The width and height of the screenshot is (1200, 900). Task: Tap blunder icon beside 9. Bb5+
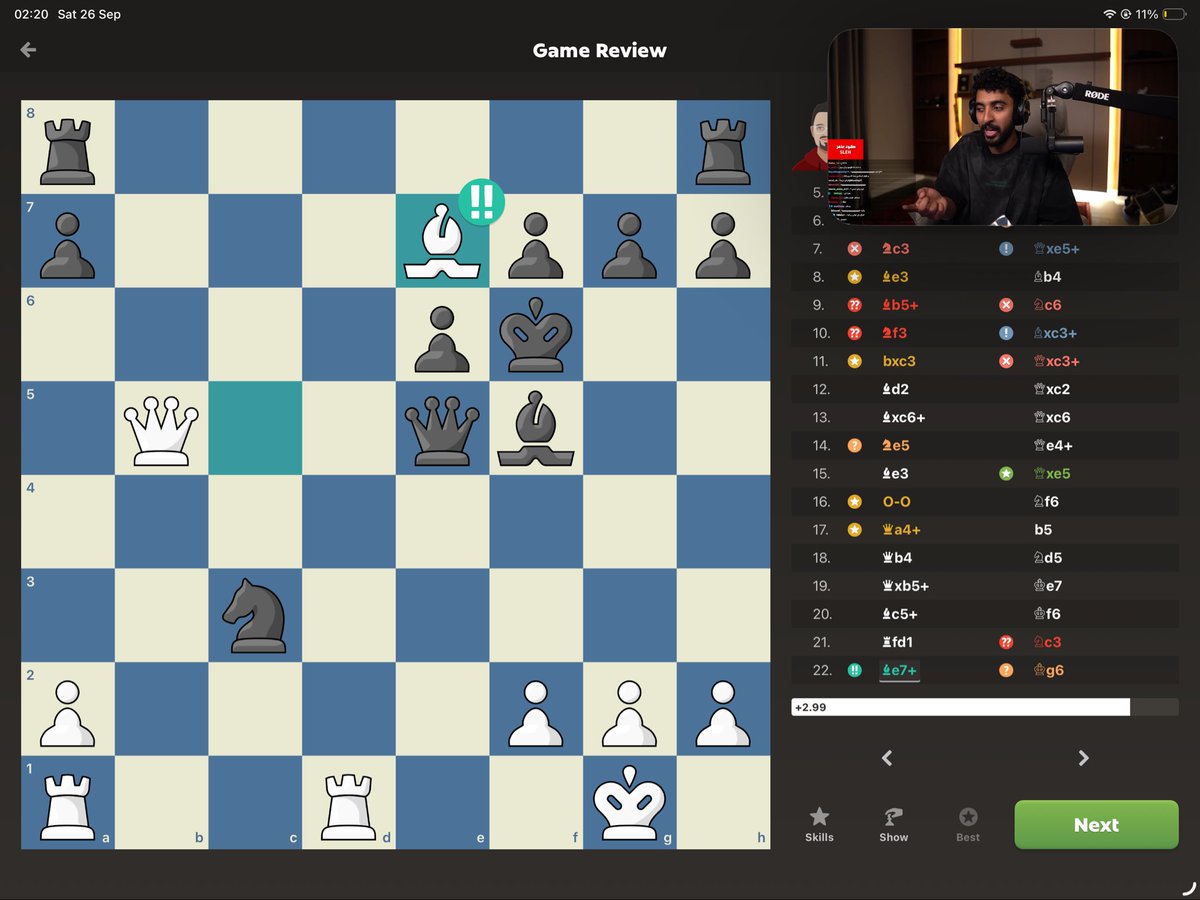coord(854,305)
